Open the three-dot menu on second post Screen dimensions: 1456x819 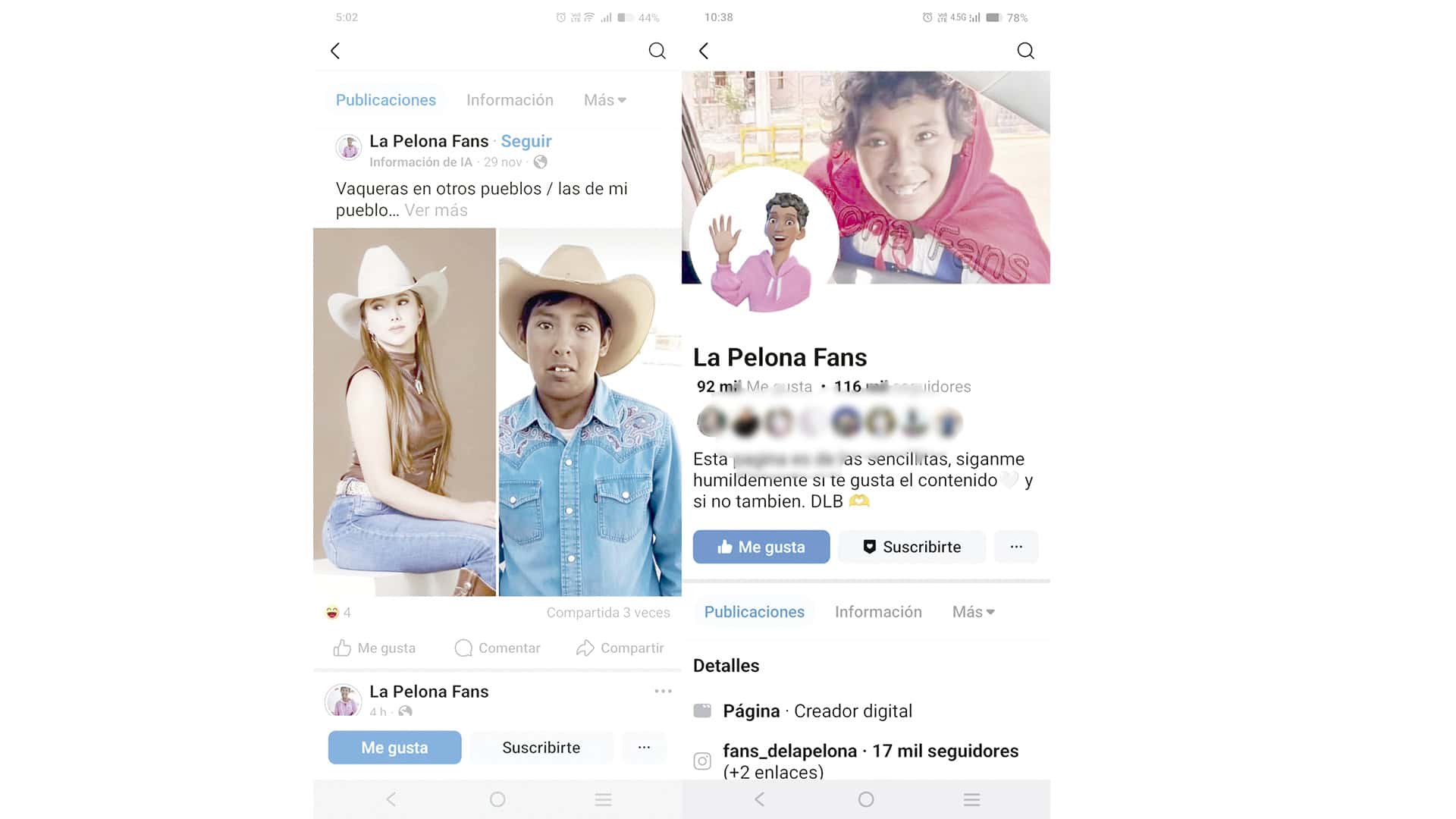click(x=663, y=691)
